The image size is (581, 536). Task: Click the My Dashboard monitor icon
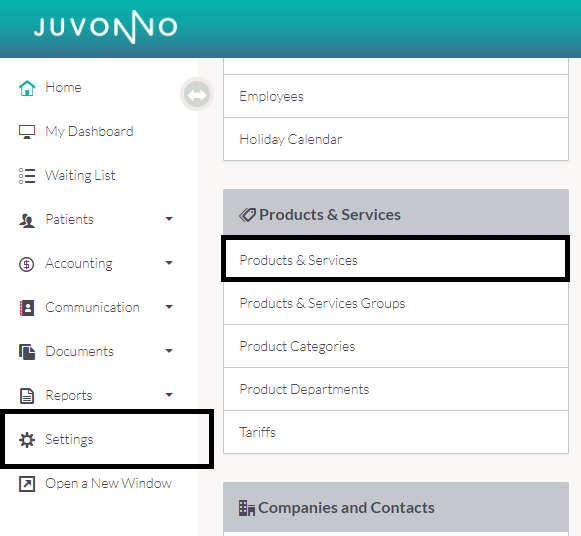27,131
